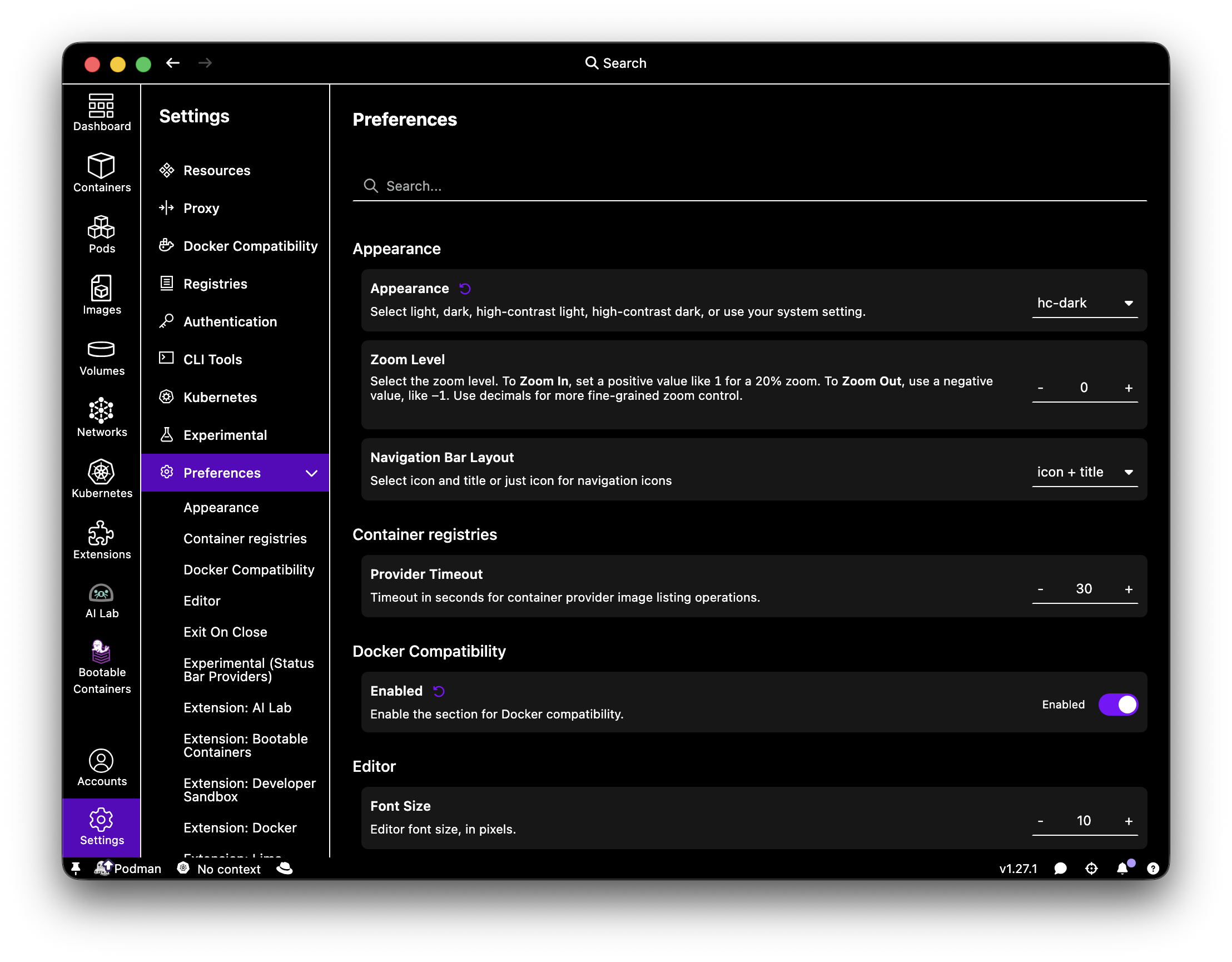Disable Docker compatibility with the Enabled switch
The width and height of the screenshot is (1232, 962).
1118,704
